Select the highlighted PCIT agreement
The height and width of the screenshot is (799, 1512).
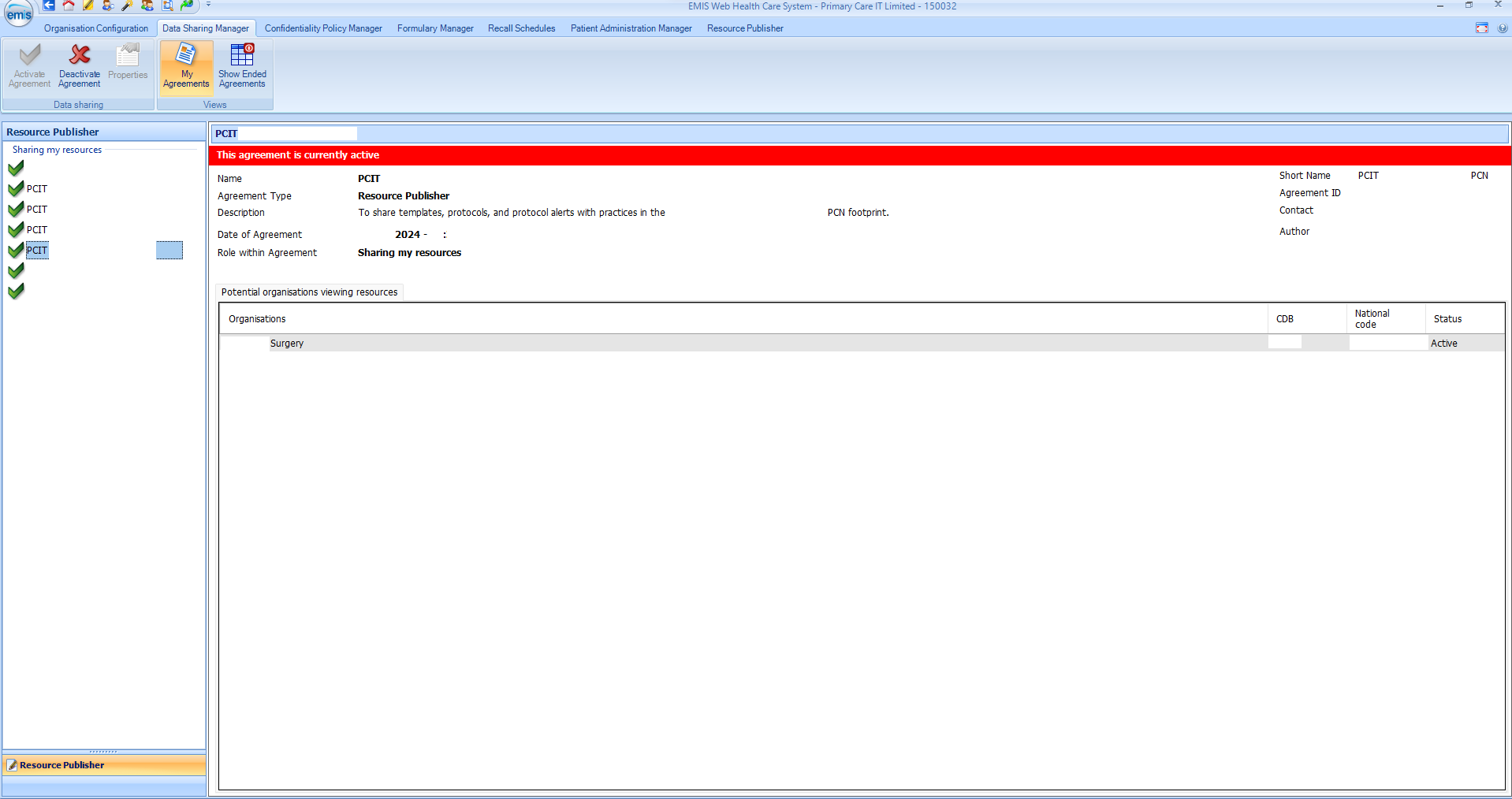[x=37, y=251]
